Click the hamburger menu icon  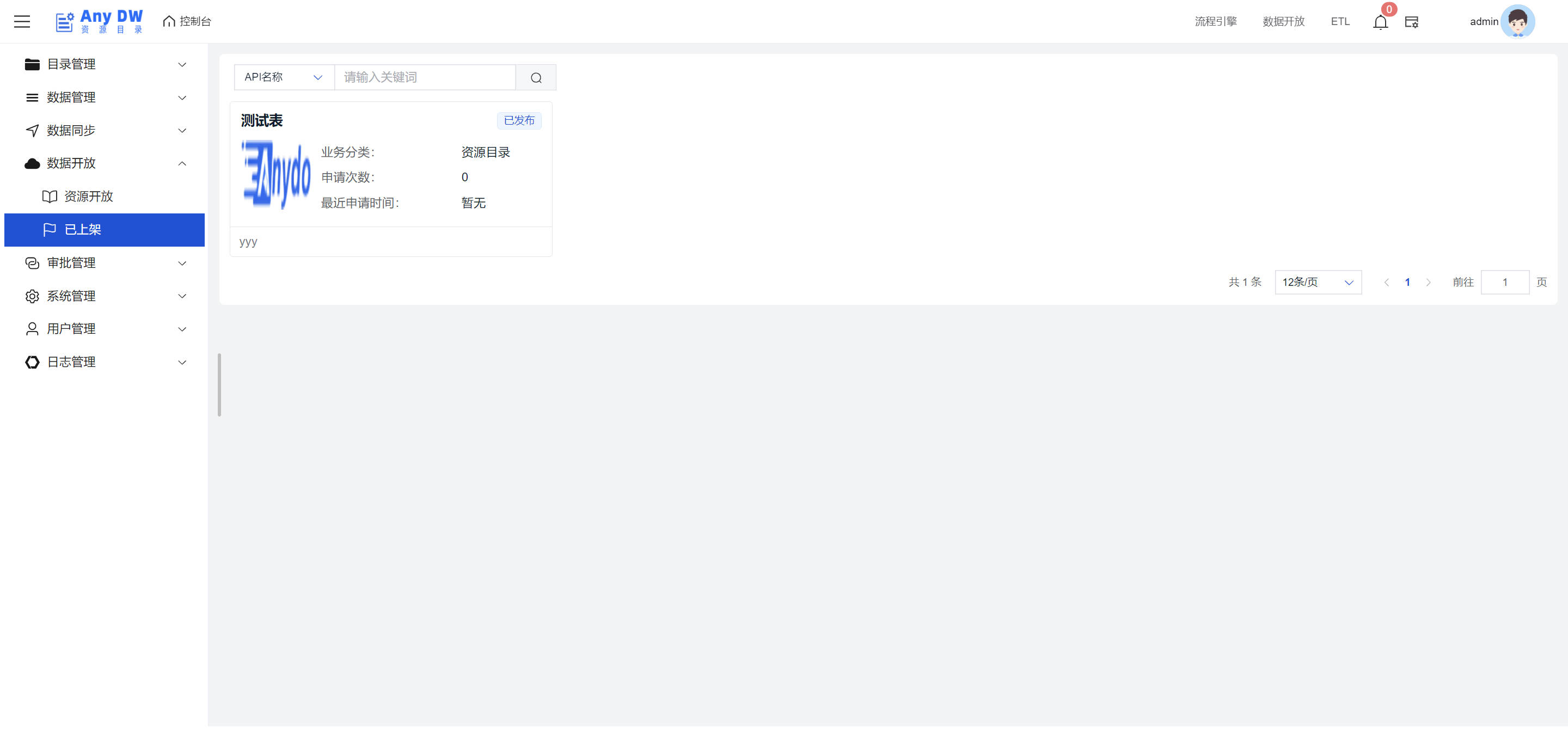[22, 21]
